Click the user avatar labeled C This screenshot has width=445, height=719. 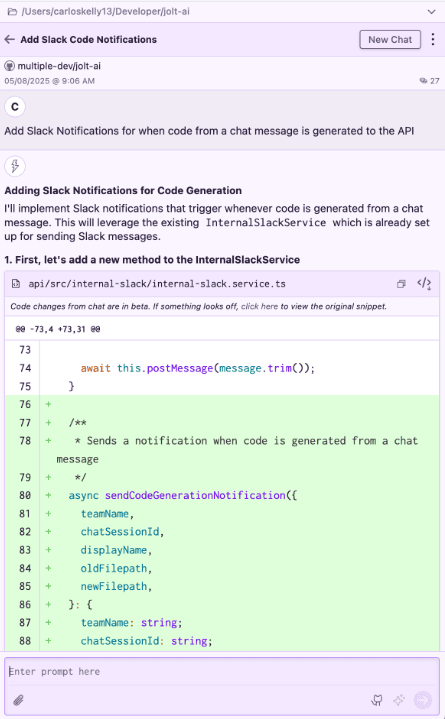[15, 107]
